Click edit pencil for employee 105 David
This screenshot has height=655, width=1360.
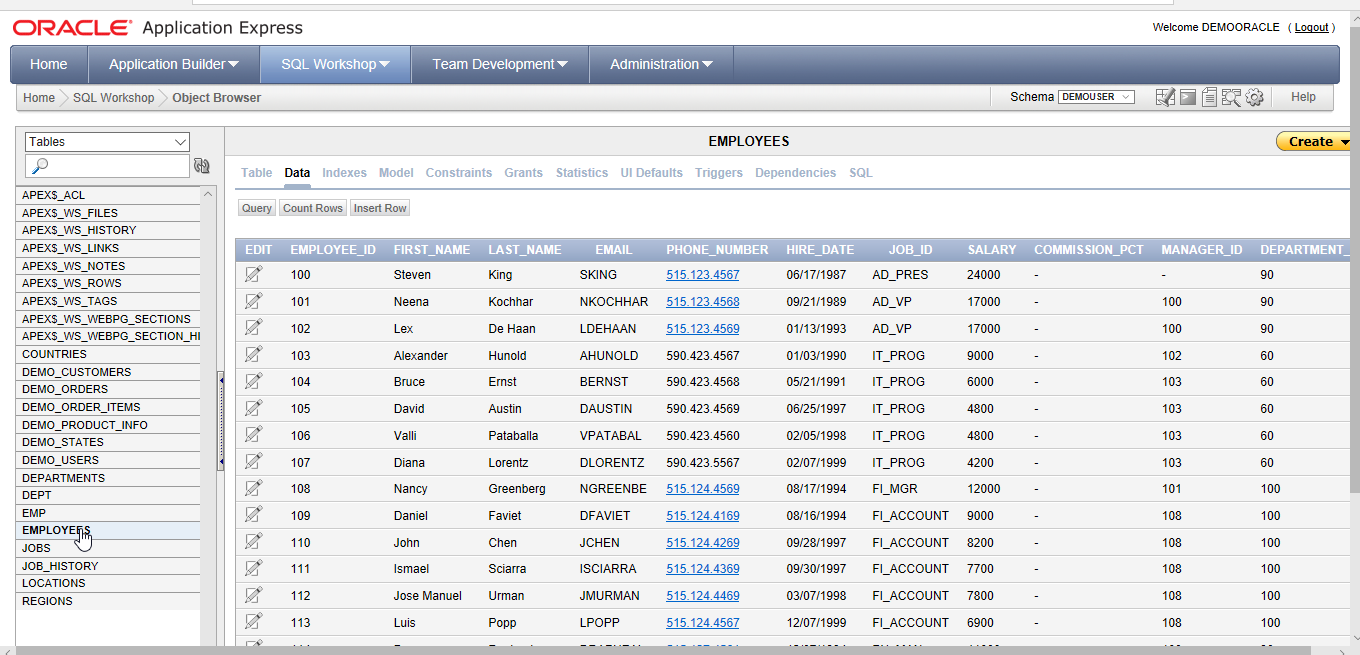[x=253, y=408]
